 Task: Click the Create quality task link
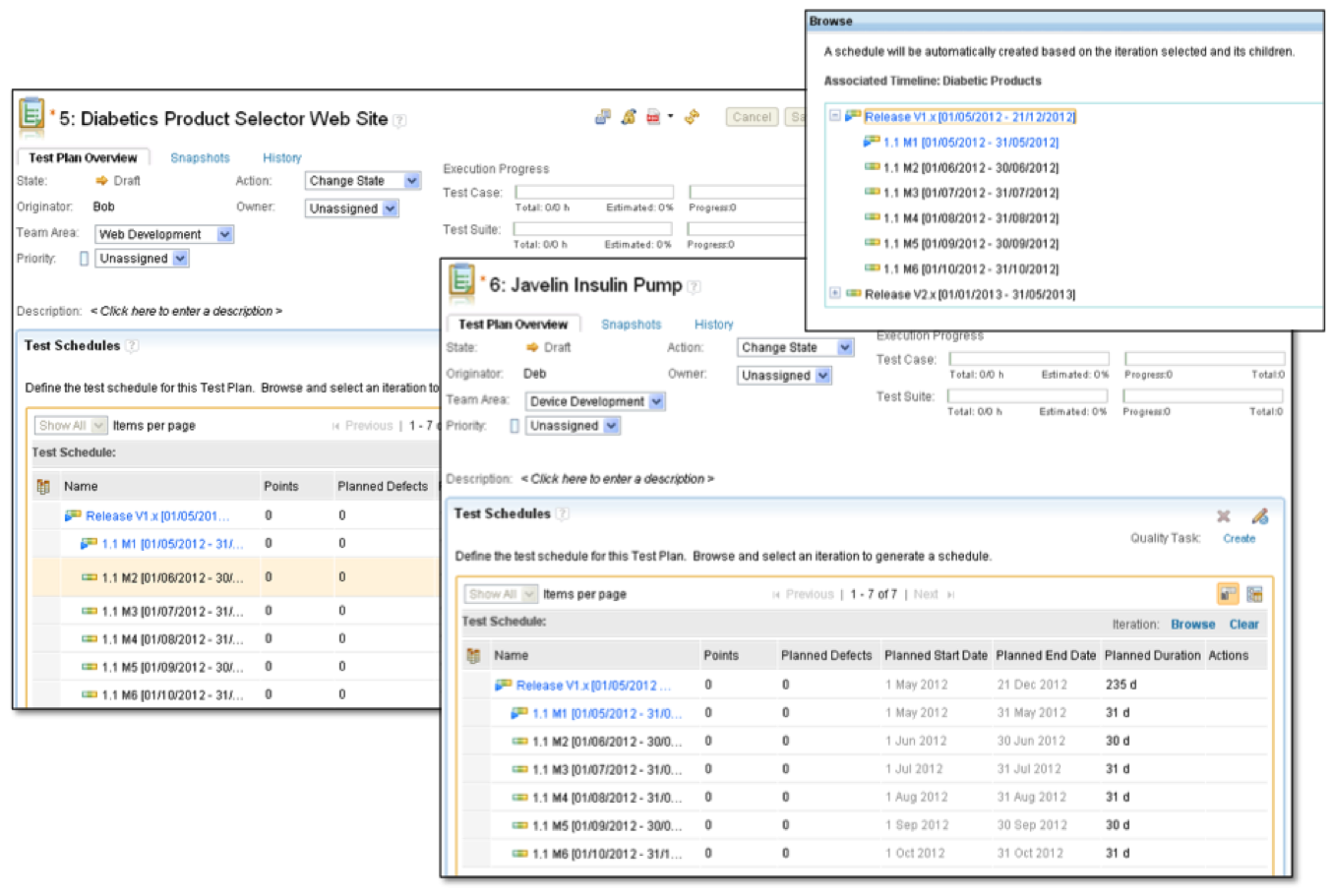1240,539
